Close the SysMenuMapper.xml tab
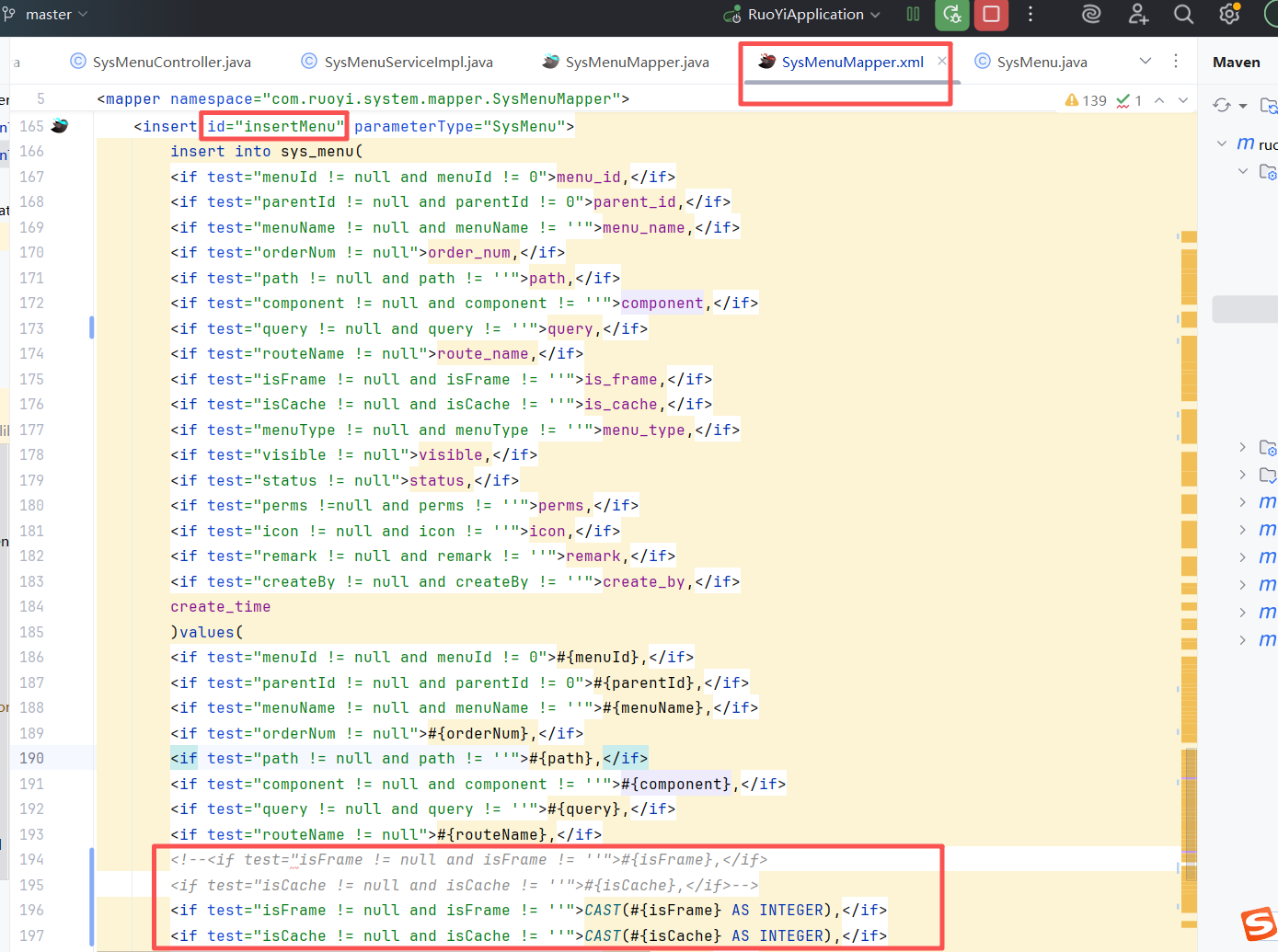Image resolution: width=1278 pixels, height=952 pixels. (x=941, y=61)
